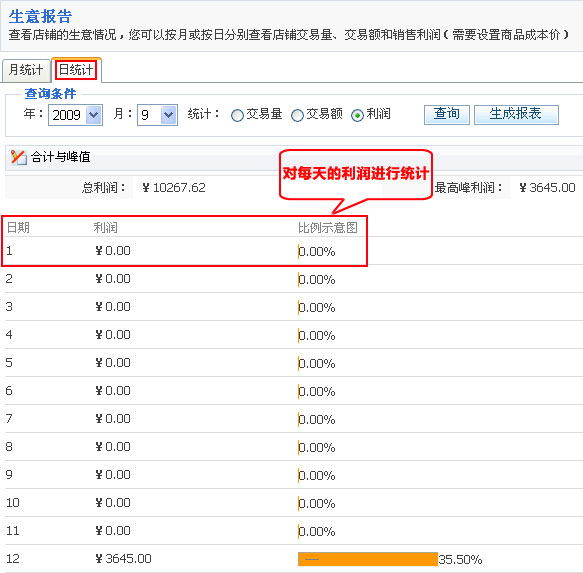Click date 4 in the table
The width and height of the screenshot is (583, 573).
pyautogui.click(x=9, y=335)
